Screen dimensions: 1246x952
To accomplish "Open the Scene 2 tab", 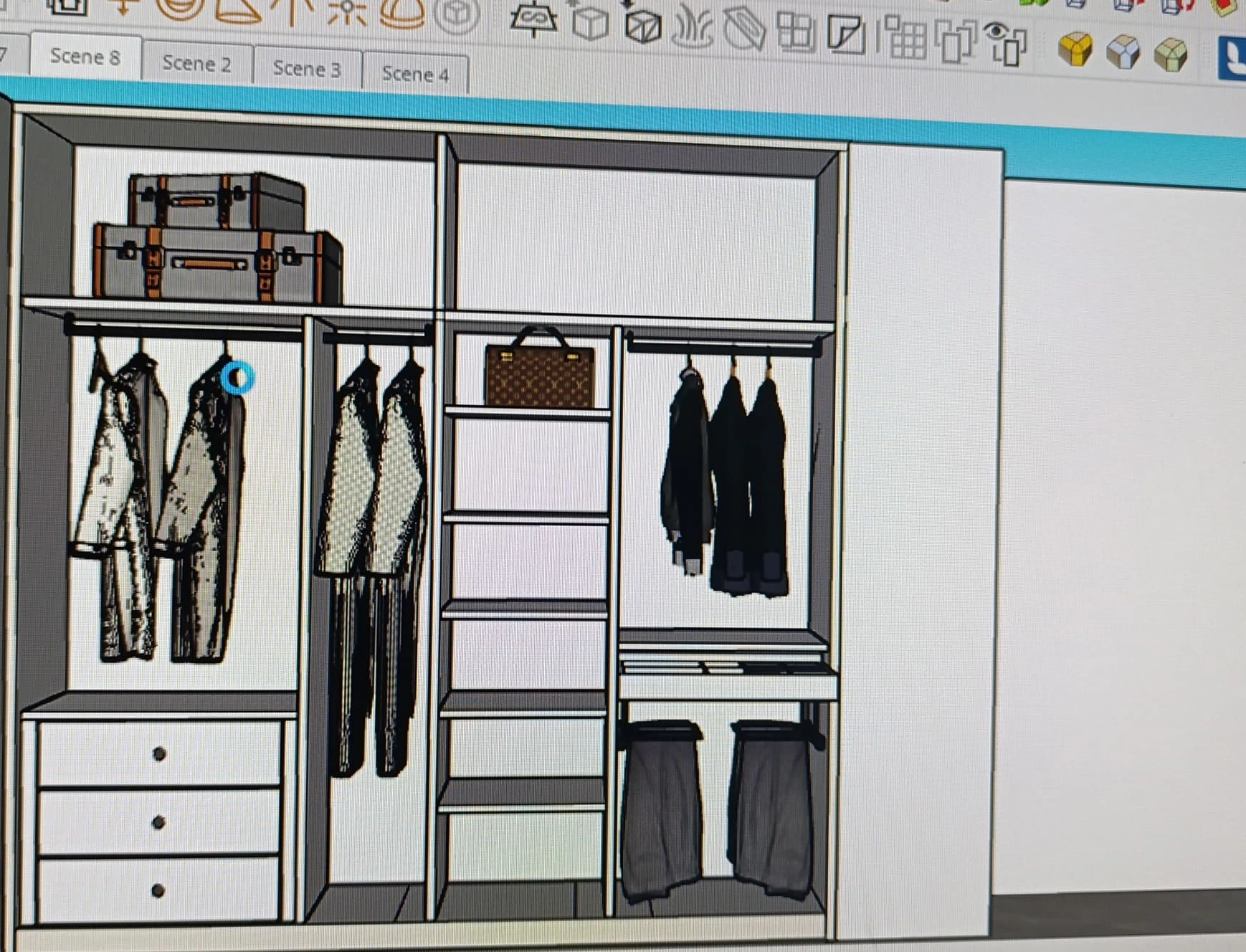I will (196, 63).
